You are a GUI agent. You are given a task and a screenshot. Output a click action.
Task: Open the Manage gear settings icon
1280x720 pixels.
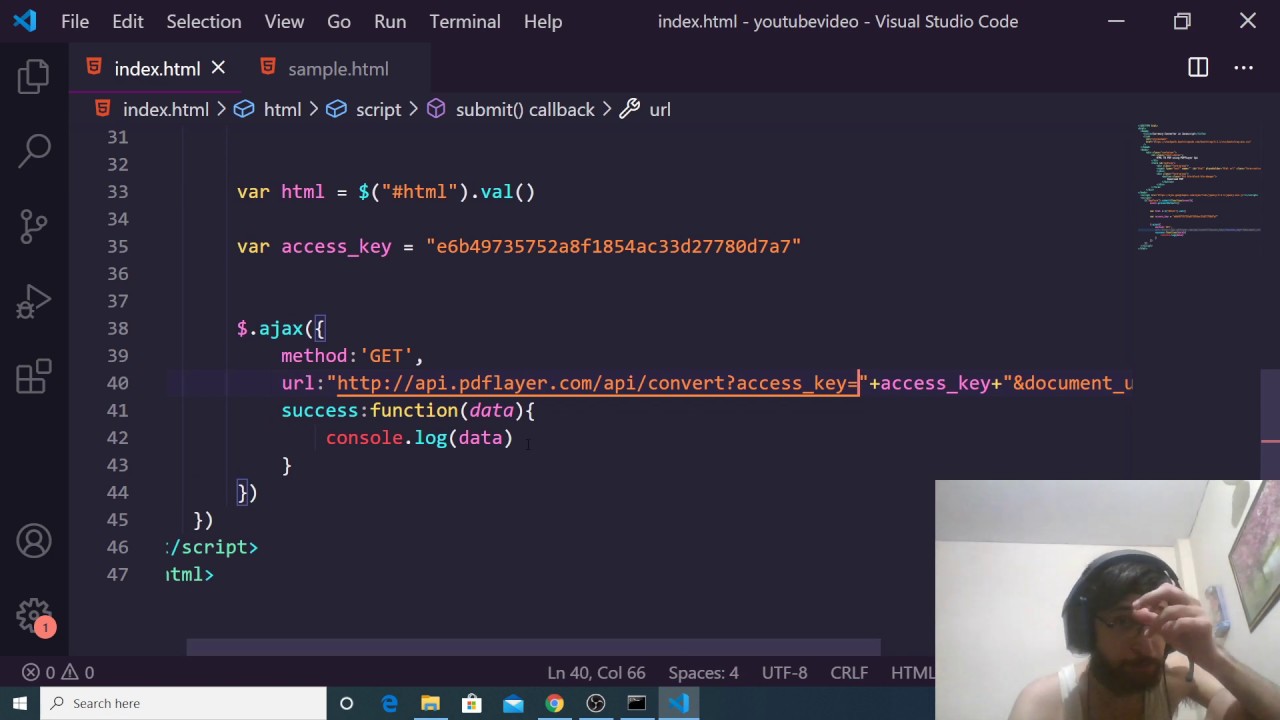click(34, 615)
